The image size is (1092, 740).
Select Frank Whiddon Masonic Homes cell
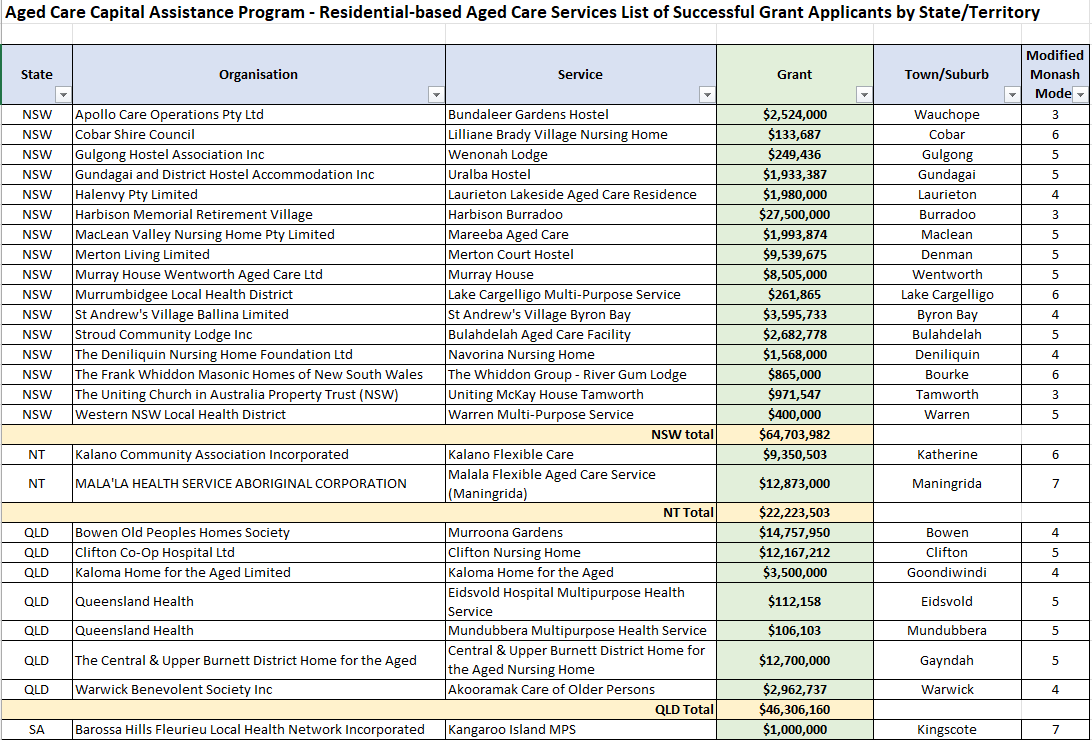point(258,374)
